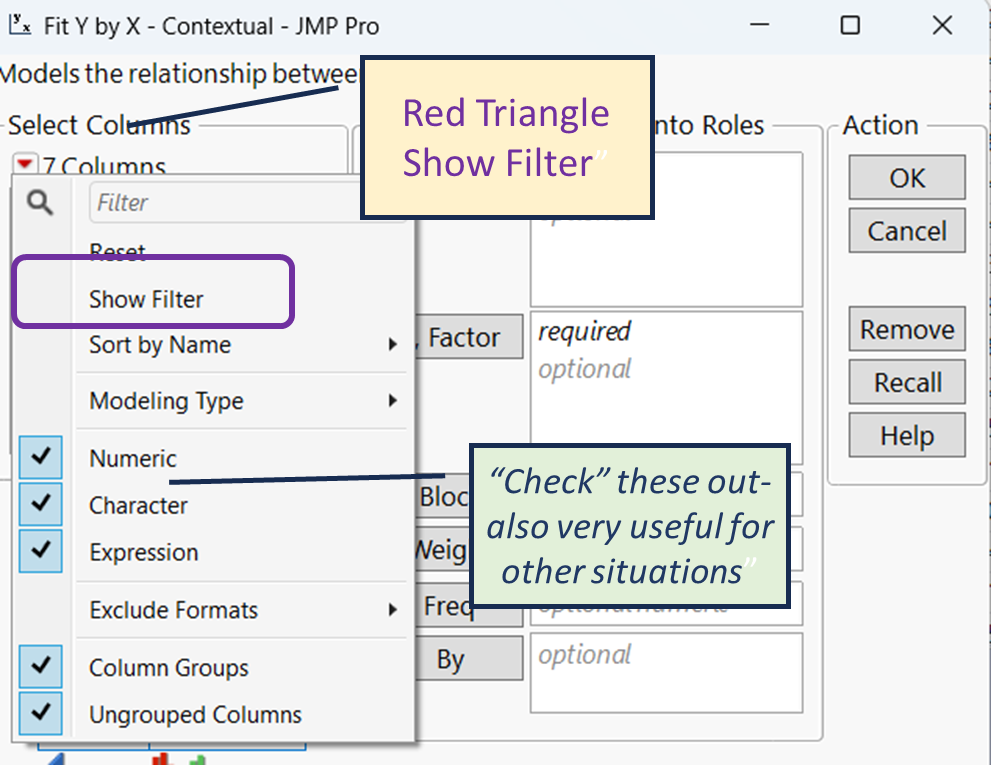991x765 pixels.
Task: Click the red triangle beside 7 Columns
Action: (x=24, y=165)
